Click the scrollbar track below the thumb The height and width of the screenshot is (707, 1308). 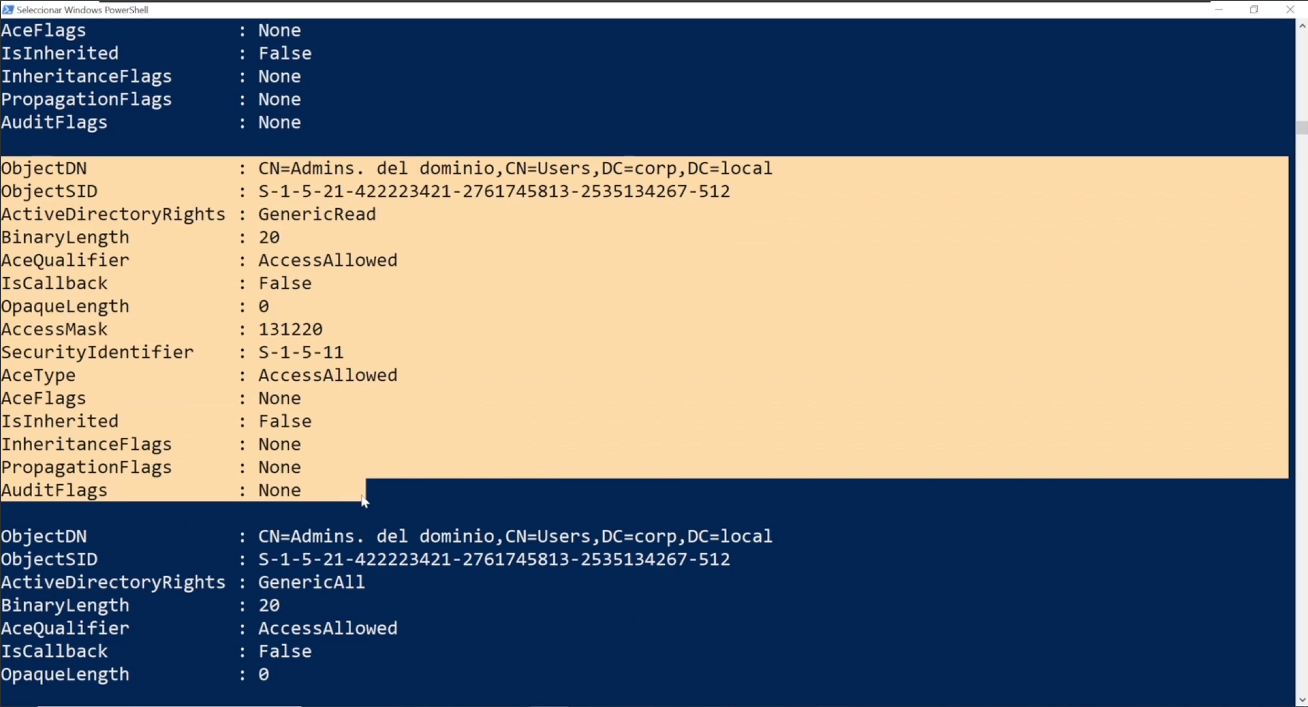pyautogui.click(x=1301, y=410)
